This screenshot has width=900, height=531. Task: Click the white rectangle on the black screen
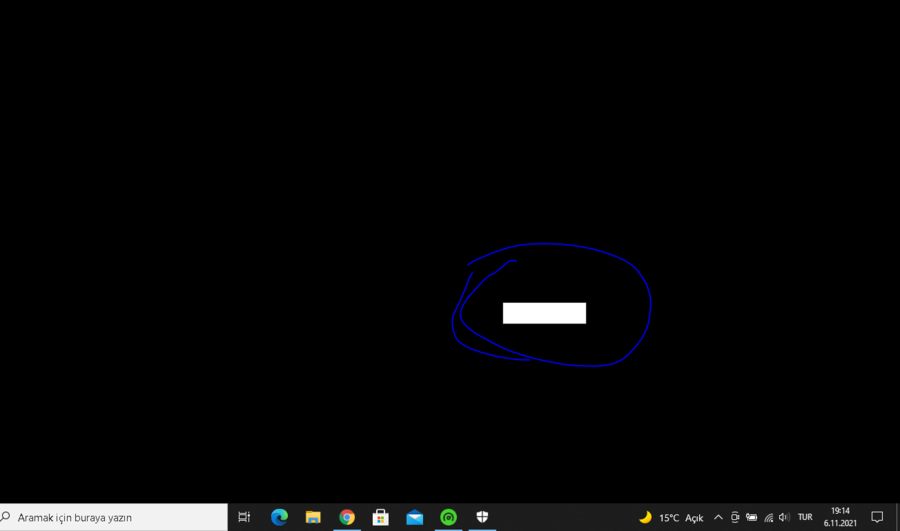(x=544, y=313)
